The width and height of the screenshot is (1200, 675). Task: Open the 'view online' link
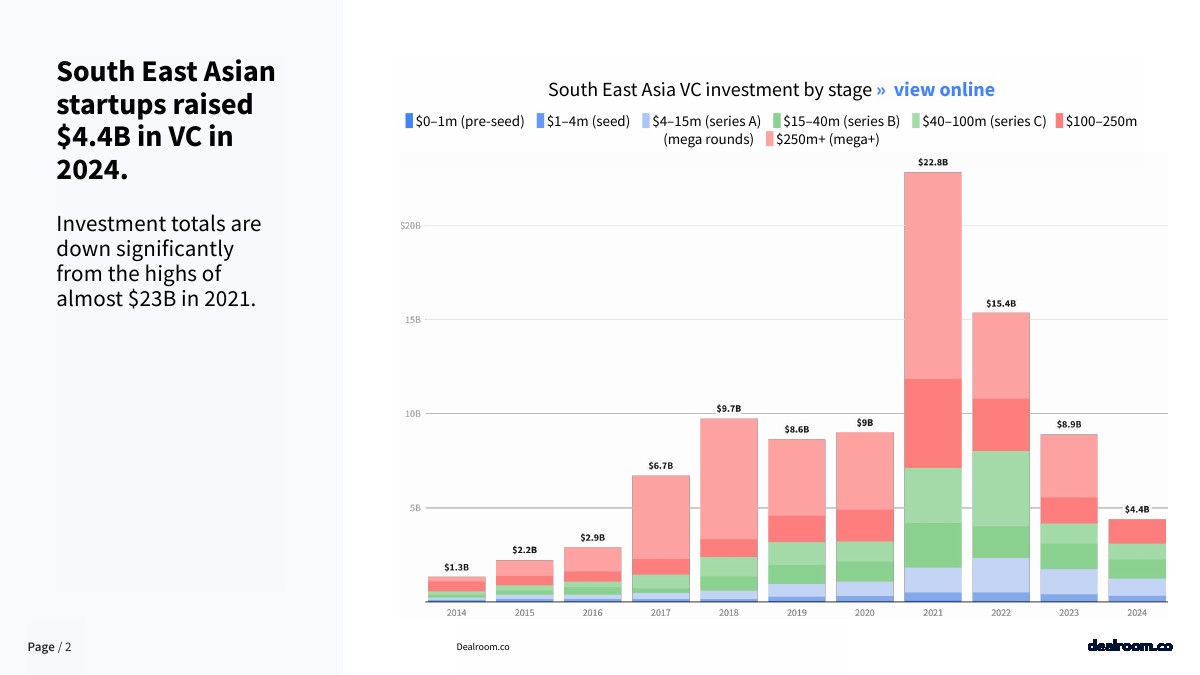943,90
